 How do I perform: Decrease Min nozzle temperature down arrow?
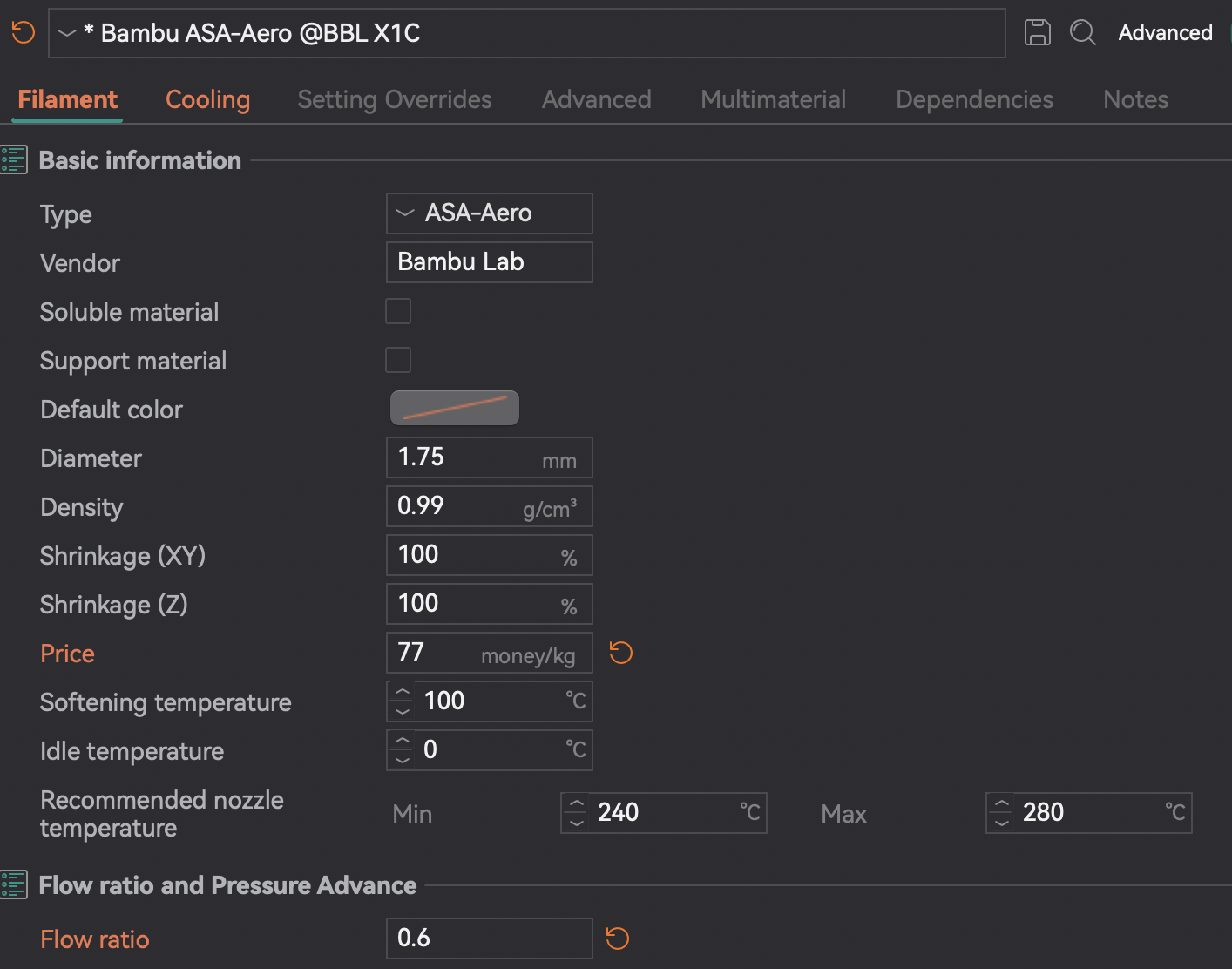coord(576,823)
